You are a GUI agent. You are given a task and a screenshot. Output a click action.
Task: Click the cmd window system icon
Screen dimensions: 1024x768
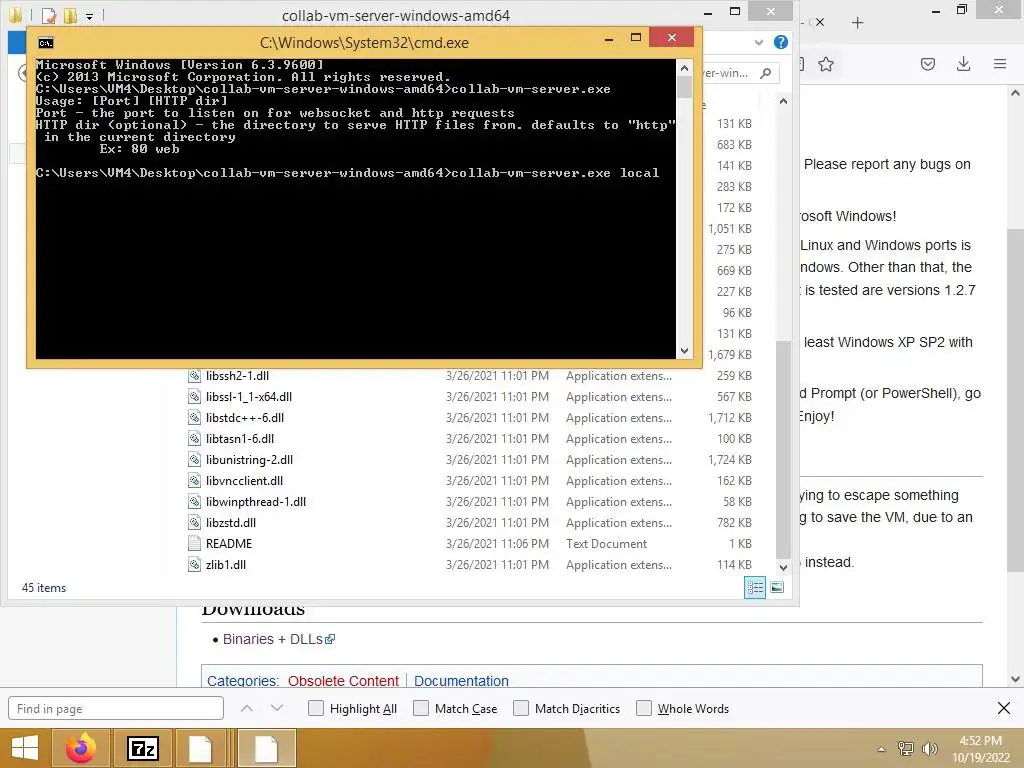pos(46,43)
